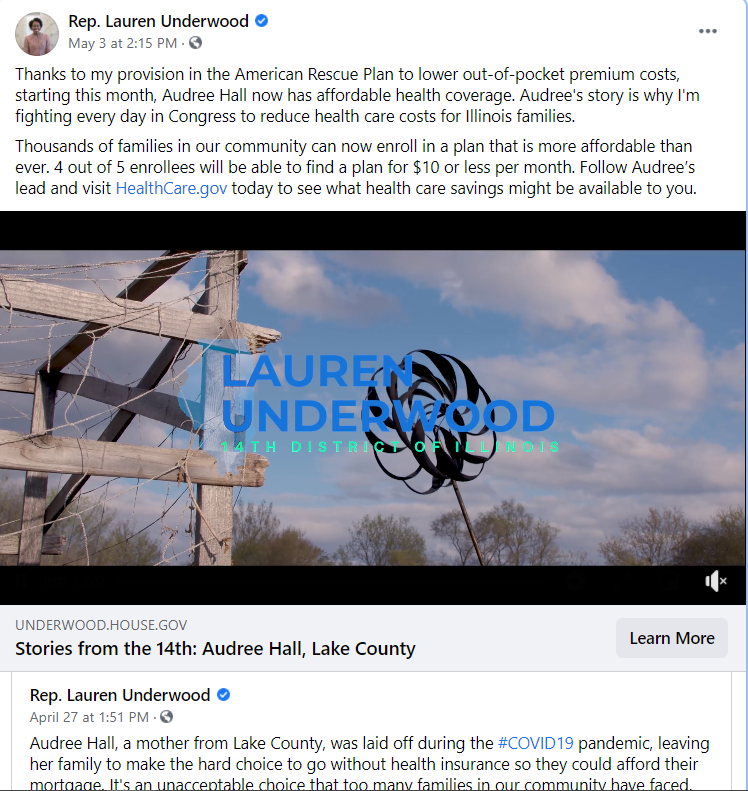Click the shared post text about Audree Hall
The height and width of the screenshot is (791, 748).
[370, 763]
